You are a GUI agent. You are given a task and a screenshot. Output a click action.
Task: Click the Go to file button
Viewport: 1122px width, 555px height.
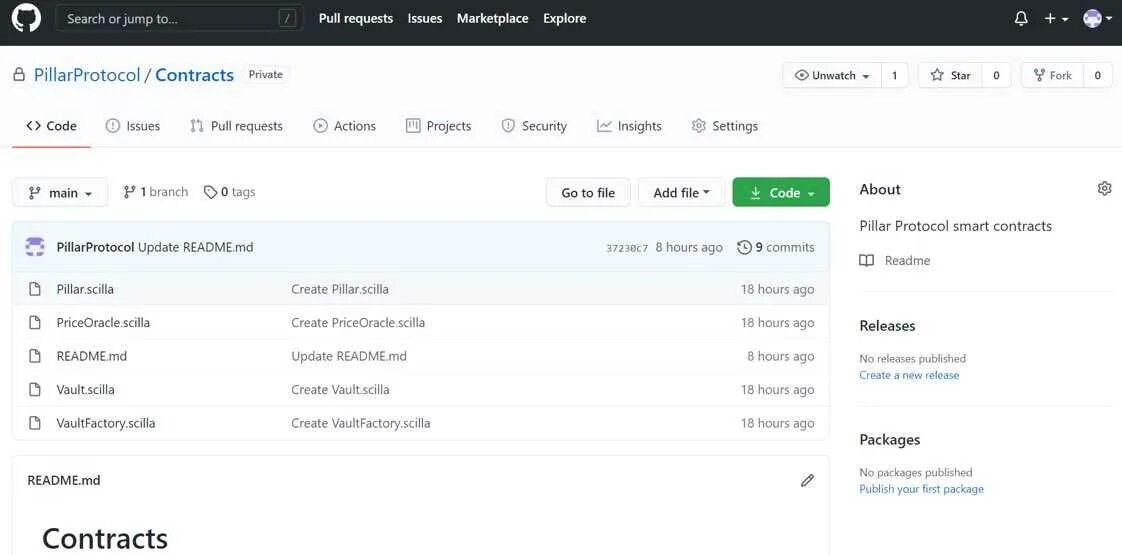[x=588, y=192]
